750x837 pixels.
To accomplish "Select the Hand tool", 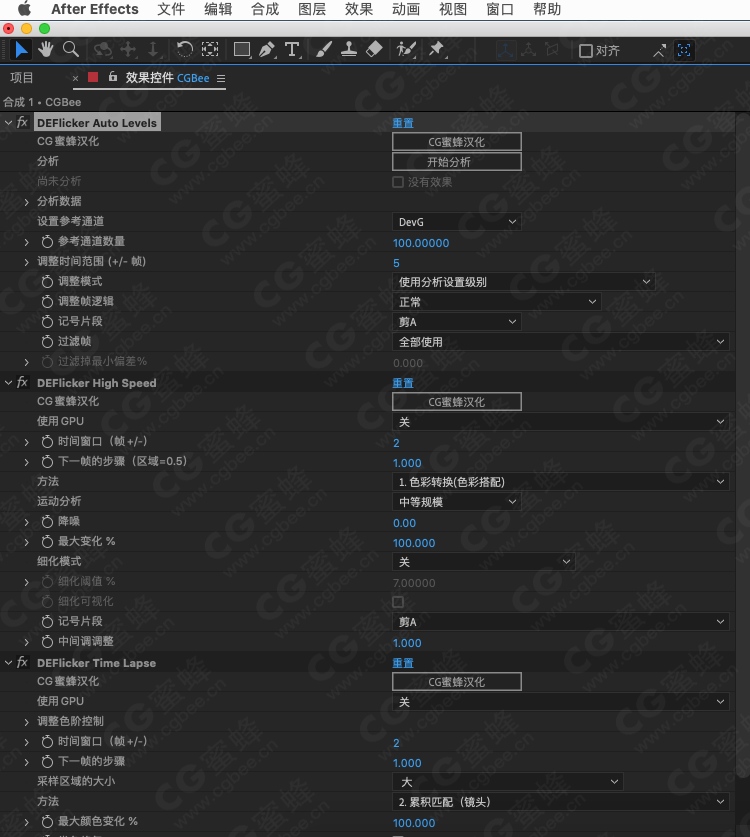I will 45,50.
